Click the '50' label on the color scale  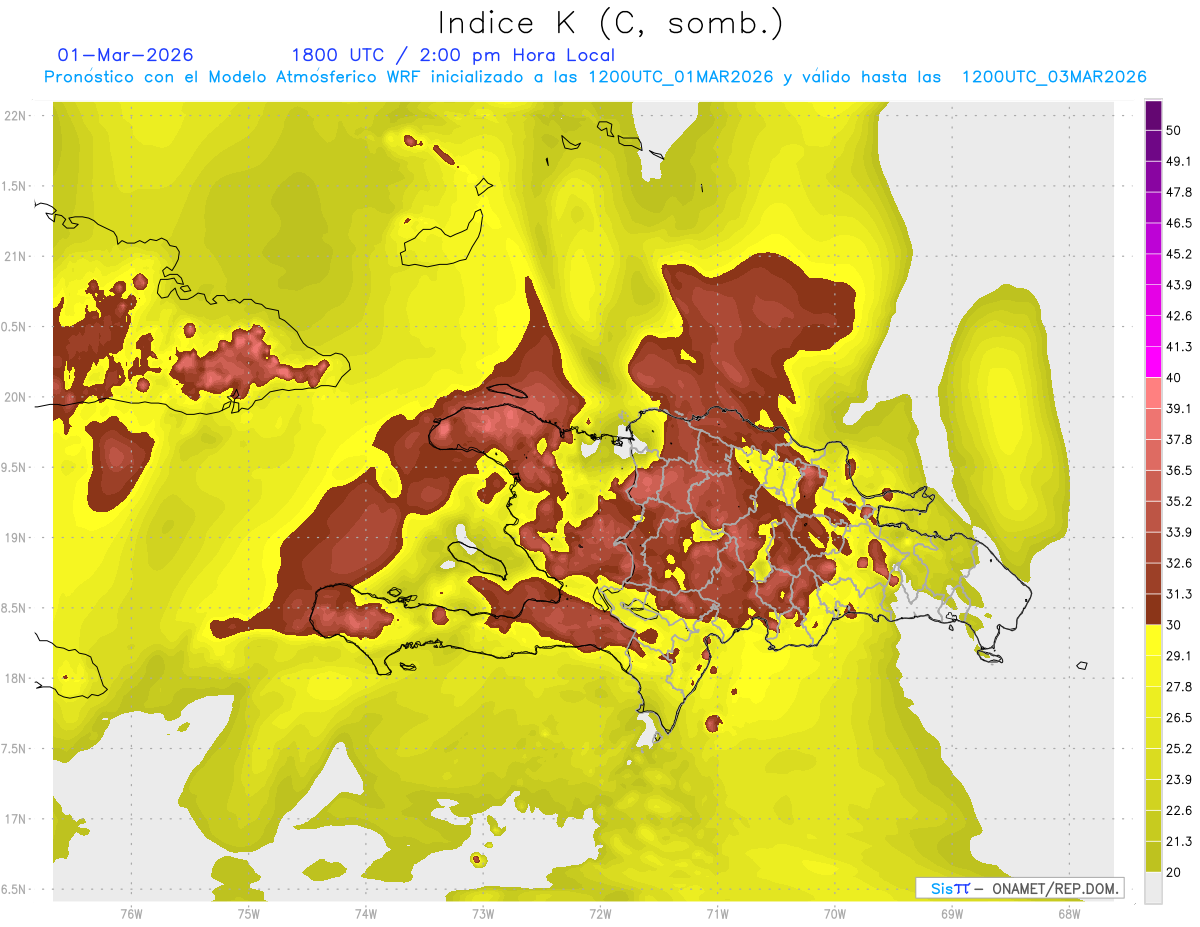(x=1173, y=130)
